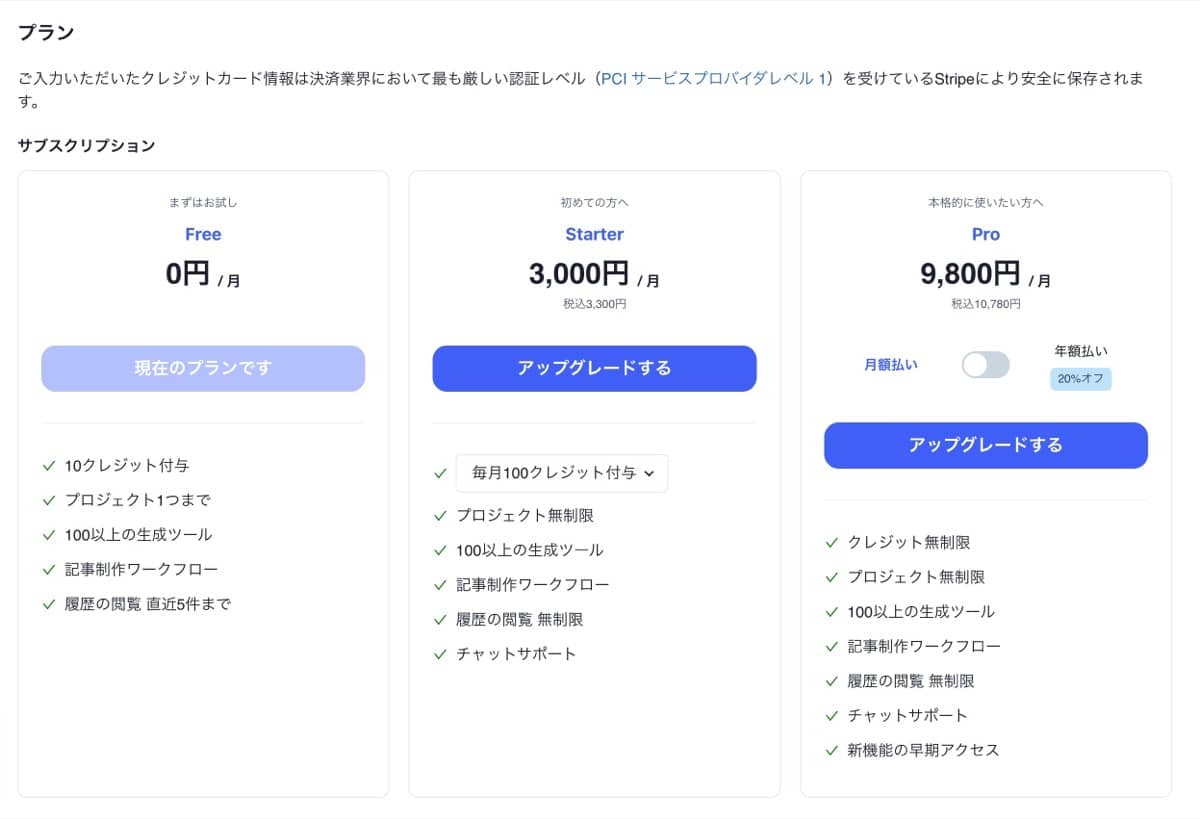1200x819 pixels.
Task: Click checkmark next to Starter monthly credits
Action: (440, 473)
